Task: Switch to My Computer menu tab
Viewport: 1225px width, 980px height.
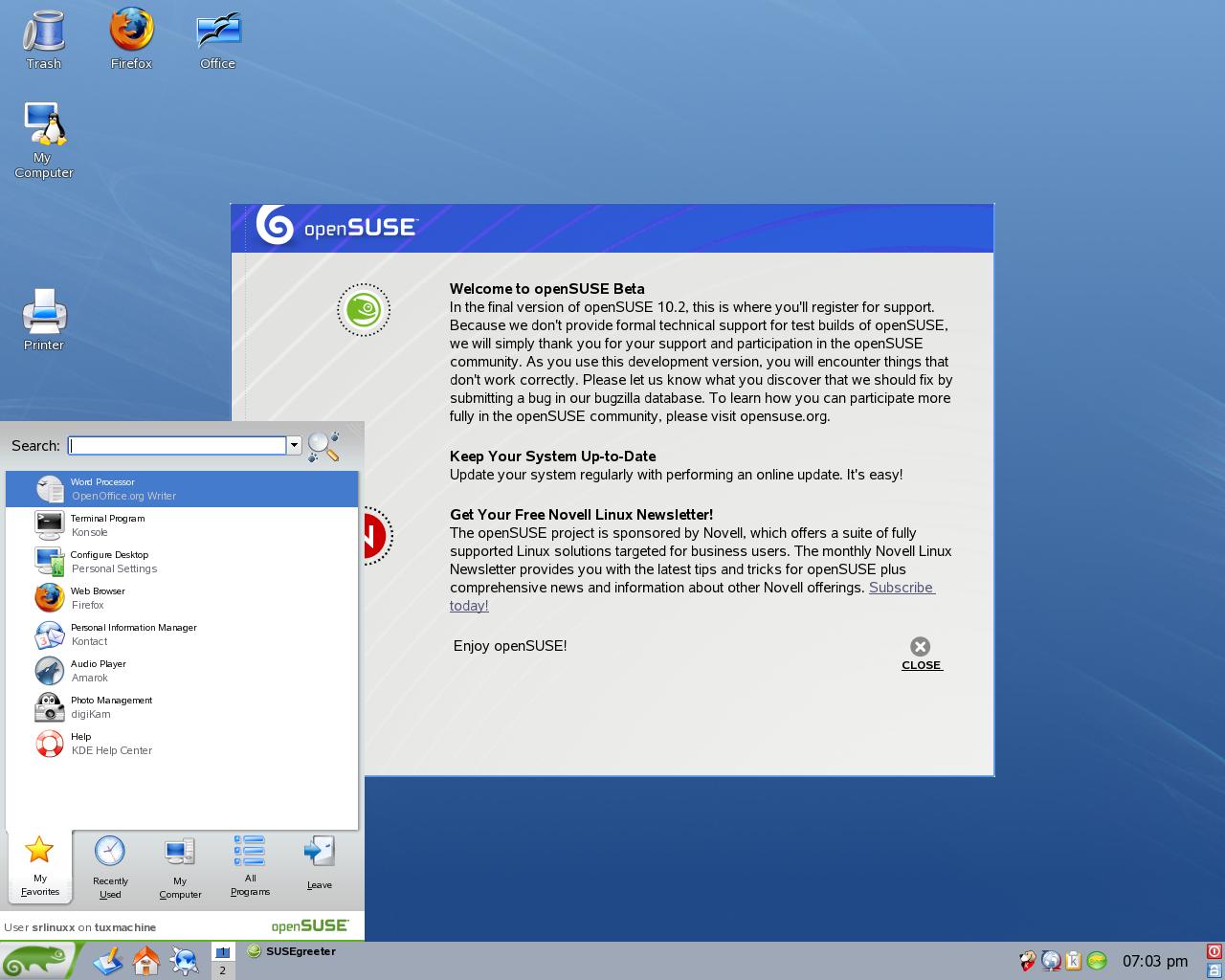Action: 180,867
